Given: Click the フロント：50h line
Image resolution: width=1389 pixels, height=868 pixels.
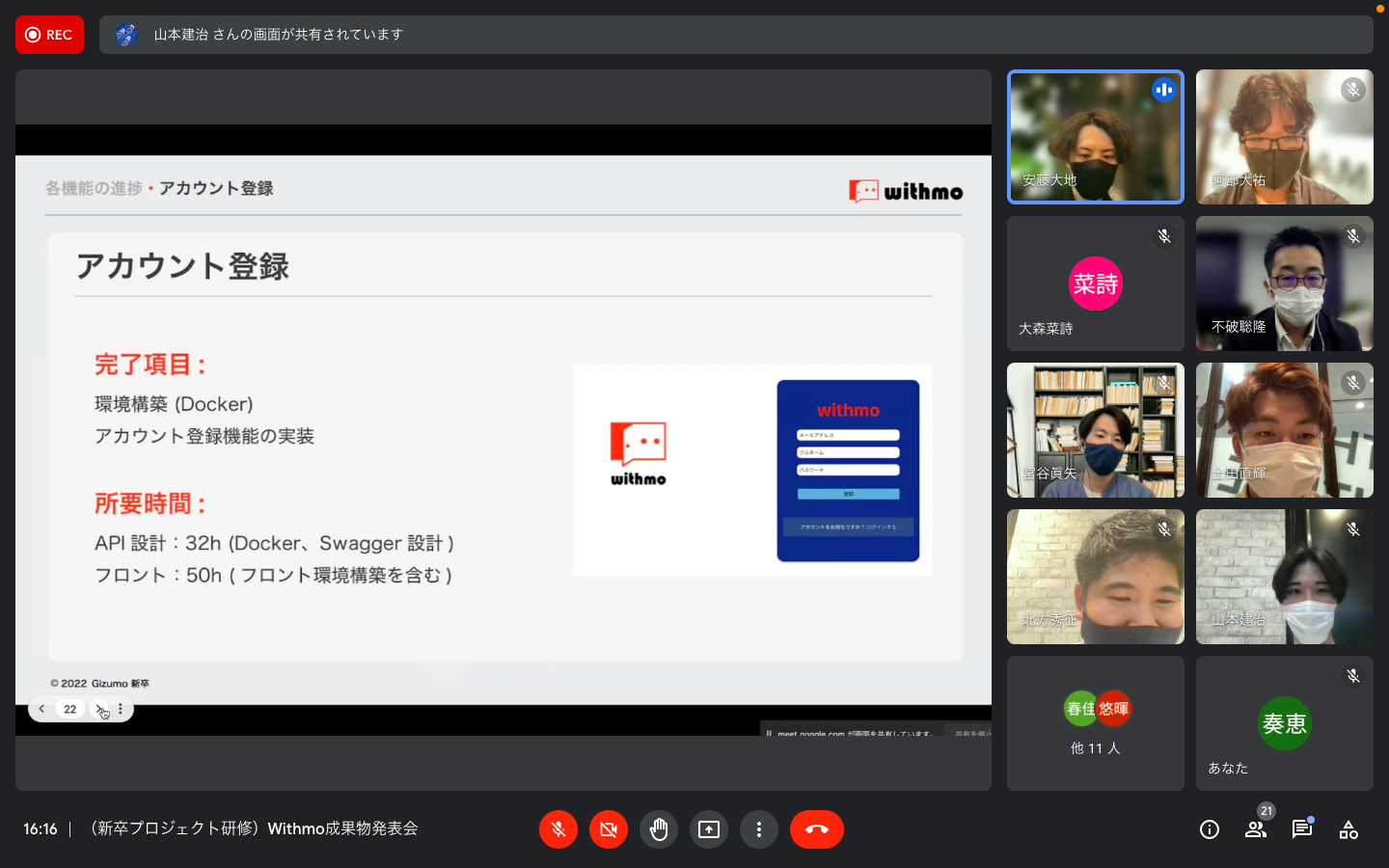Looking at the screenshot, I should pyautogui.click(x=273, y=575).
